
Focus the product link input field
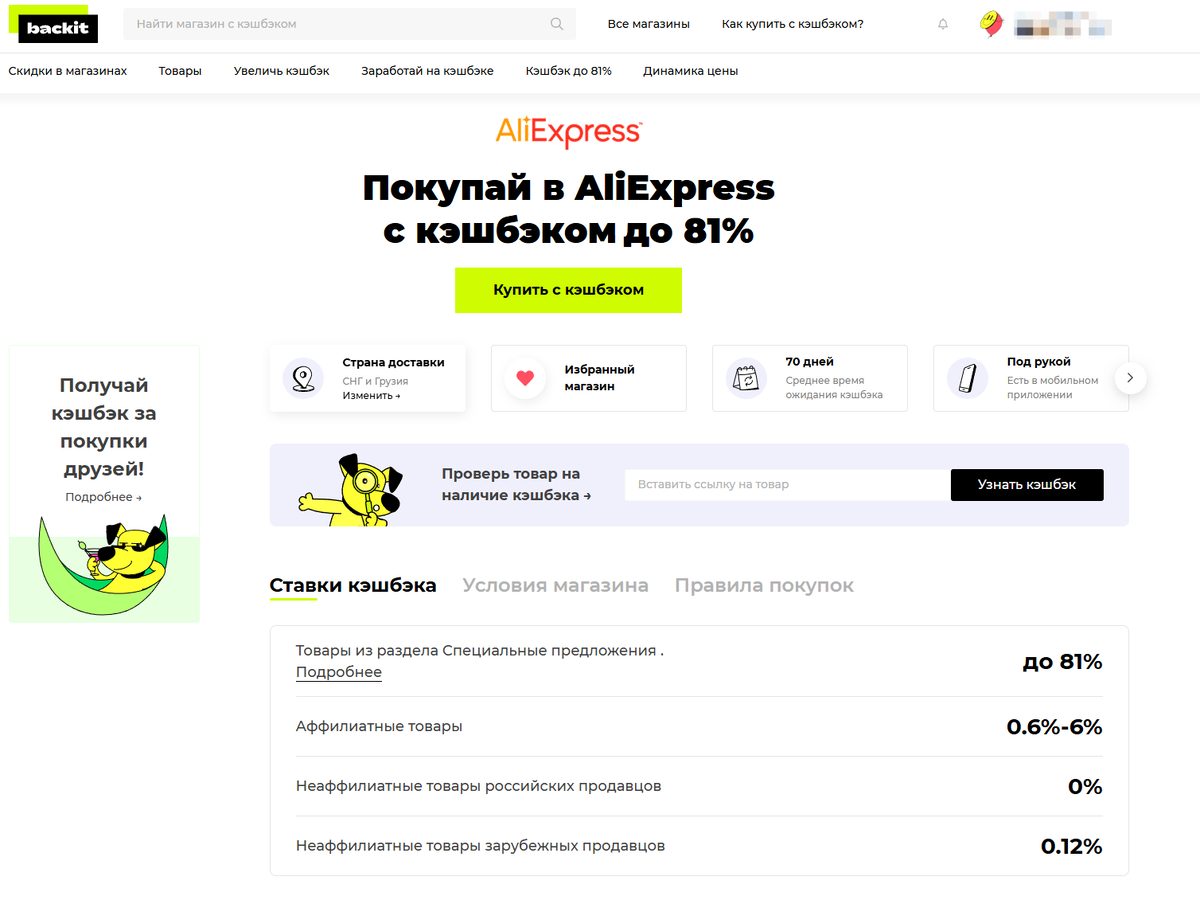tap(788, 485)
